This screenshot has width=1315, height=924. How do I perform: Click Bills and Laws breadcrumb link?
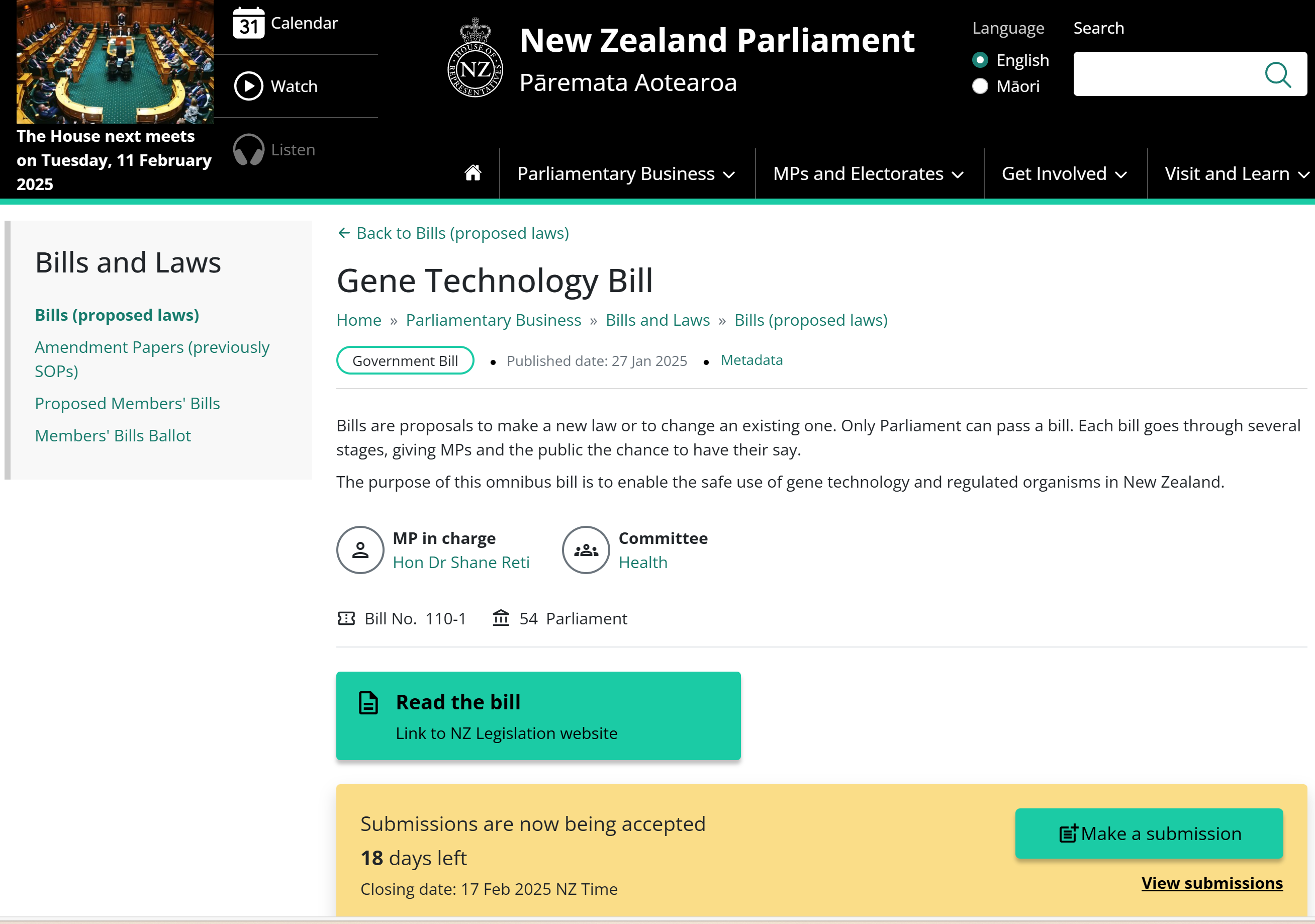coord(657,320)
